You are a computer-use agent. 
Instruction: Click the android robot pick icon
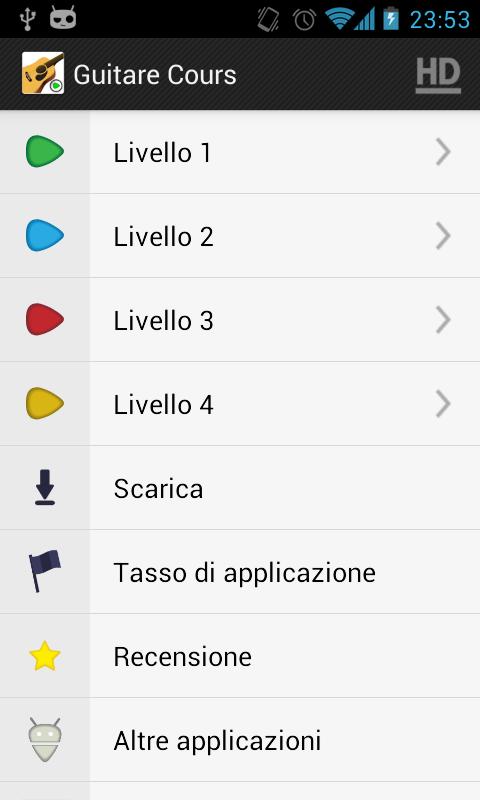(x=45, y=740)
